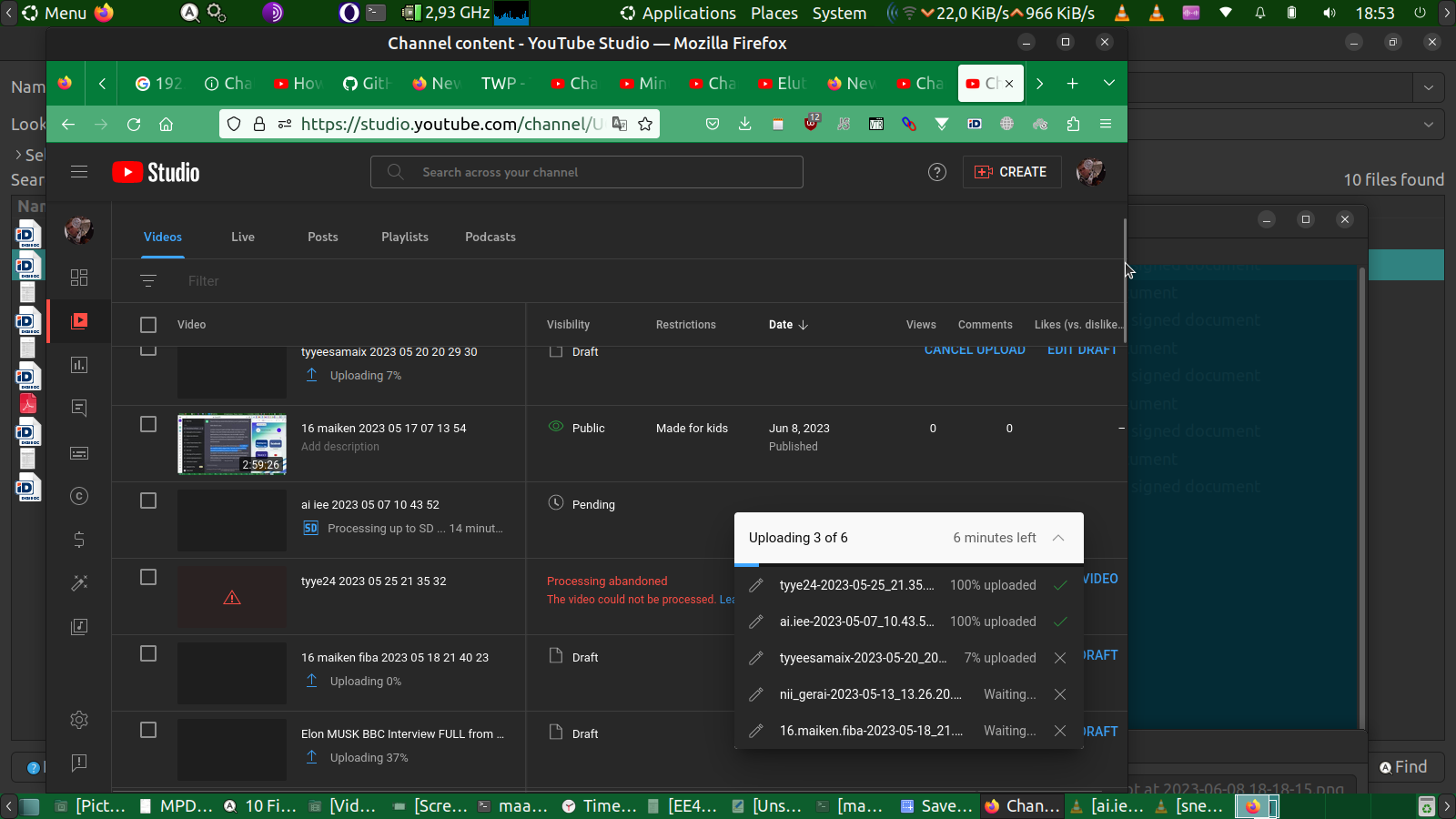The height and width of the screenshot is (819, 1456).
Task: Switch to the Podcasts tab
Action: [490, 237]
